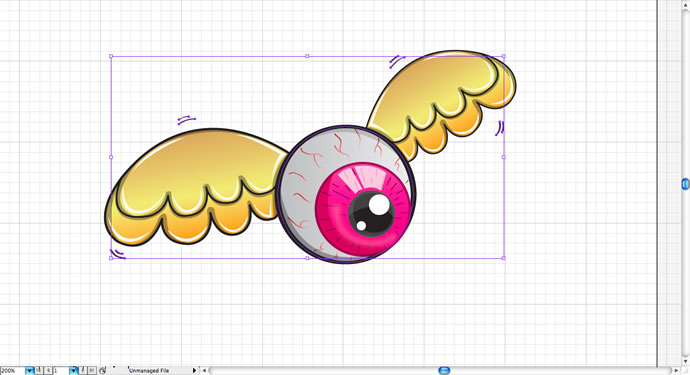Open the artboard navigation dropdown arrow
Image resolution: width=690 pixels, height=375 pixels.
(73, 371)
